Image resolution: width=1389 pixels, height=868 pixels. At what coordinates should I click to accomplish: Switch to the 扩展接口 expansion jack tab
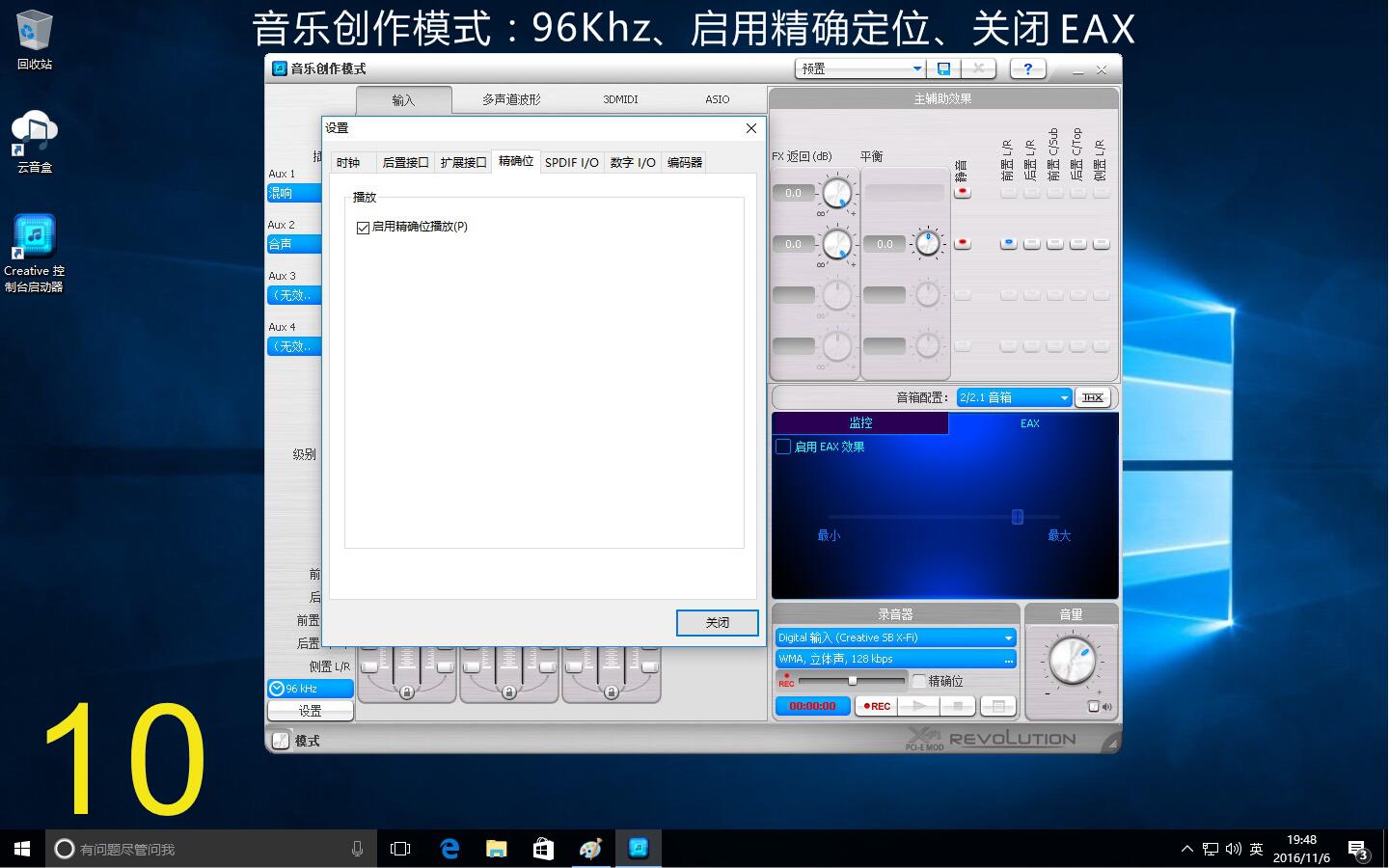click(463, 163)
